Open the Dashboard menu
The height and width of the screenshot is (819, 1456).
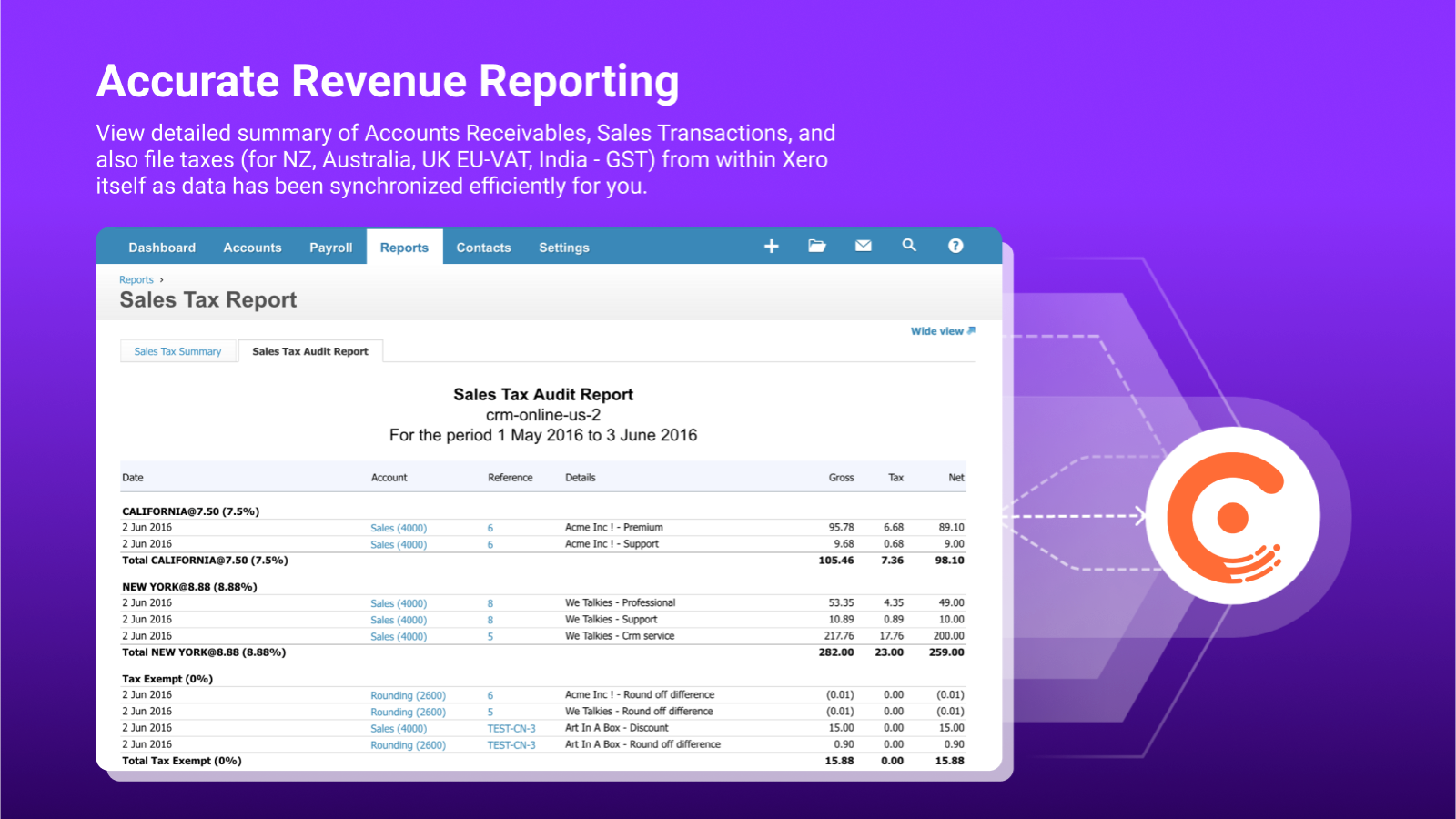[162, 248]
